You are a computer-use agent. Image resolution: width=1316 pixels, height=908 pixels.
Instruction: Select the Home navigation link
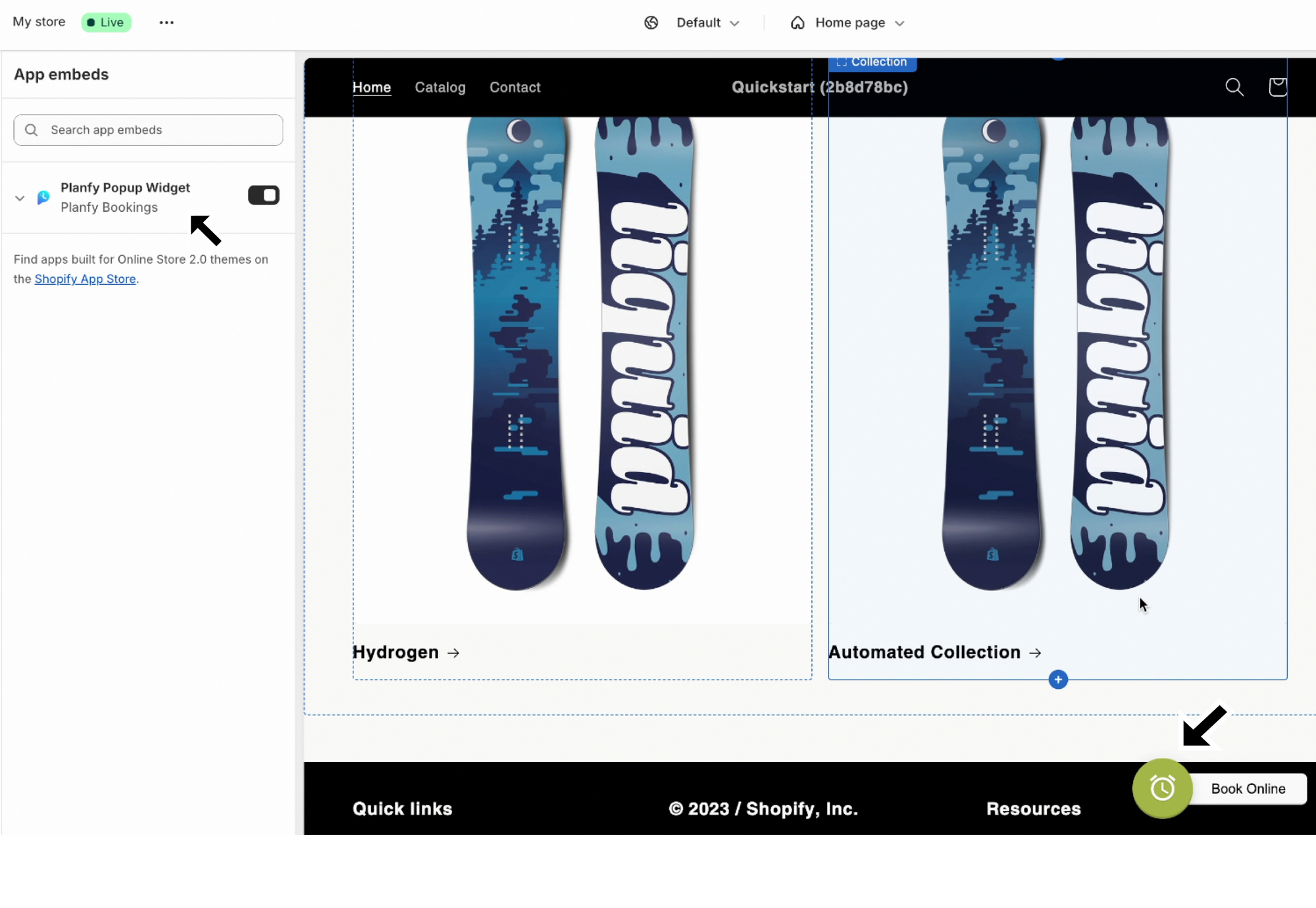click(372, 88)
